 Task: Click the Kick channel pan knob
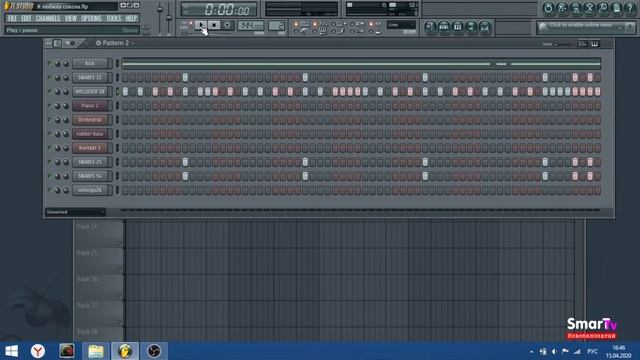57,64
